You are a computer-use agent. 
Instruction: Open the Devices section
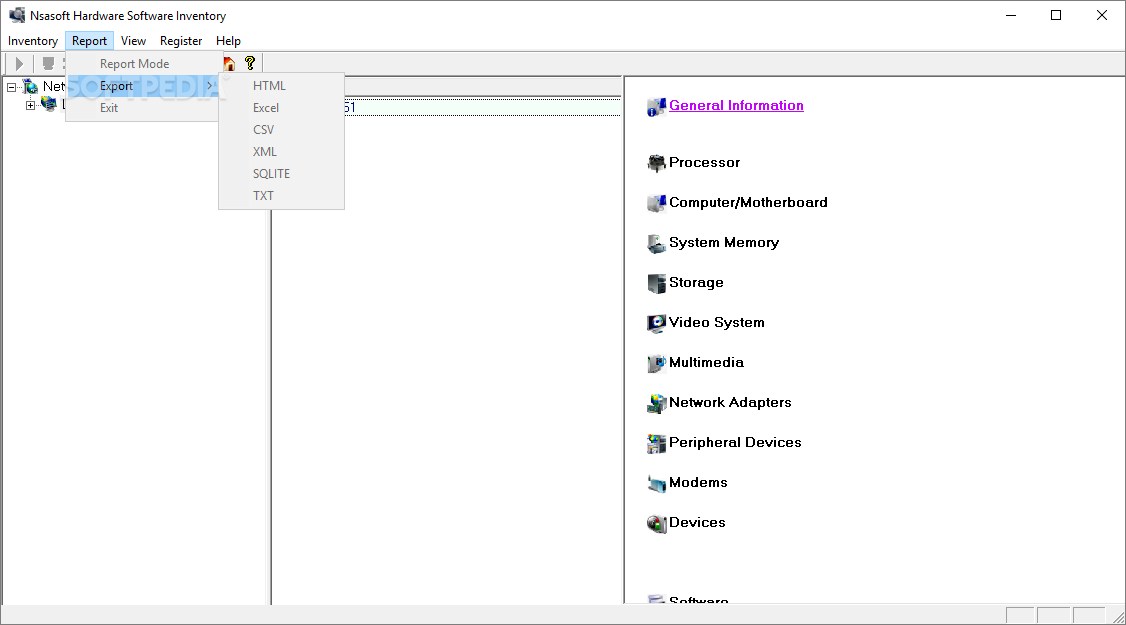pos(697,522)
